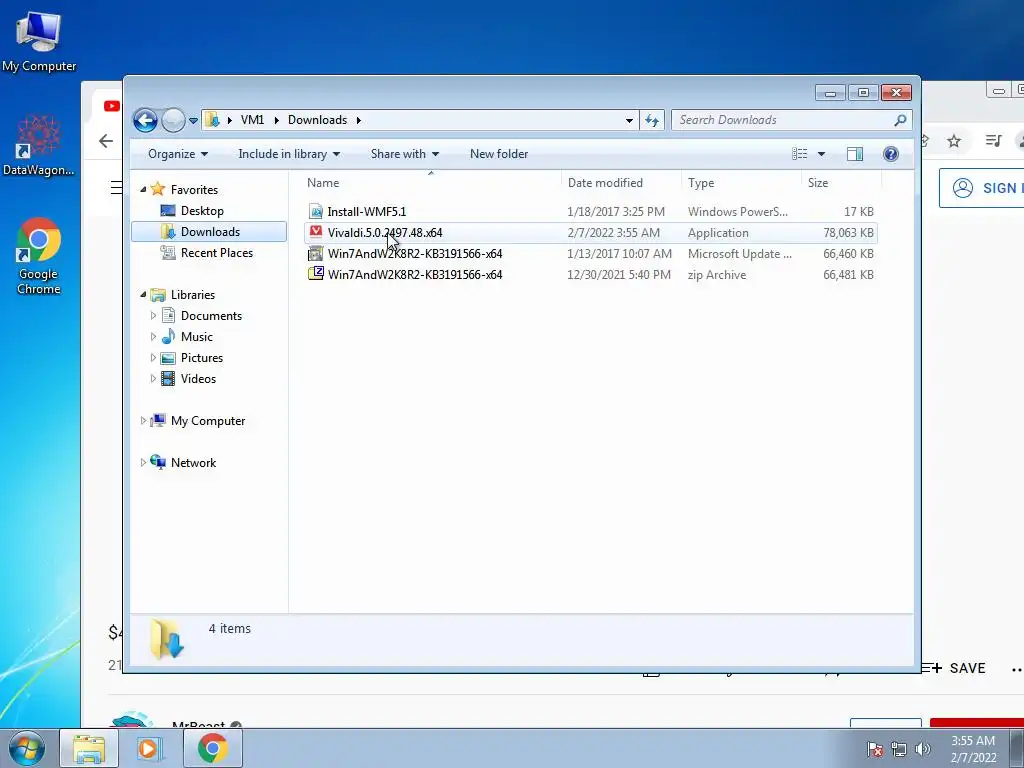Click the Favorites star icon
Viewport: 1024px width, 768px height.
(x=157, y=189)
